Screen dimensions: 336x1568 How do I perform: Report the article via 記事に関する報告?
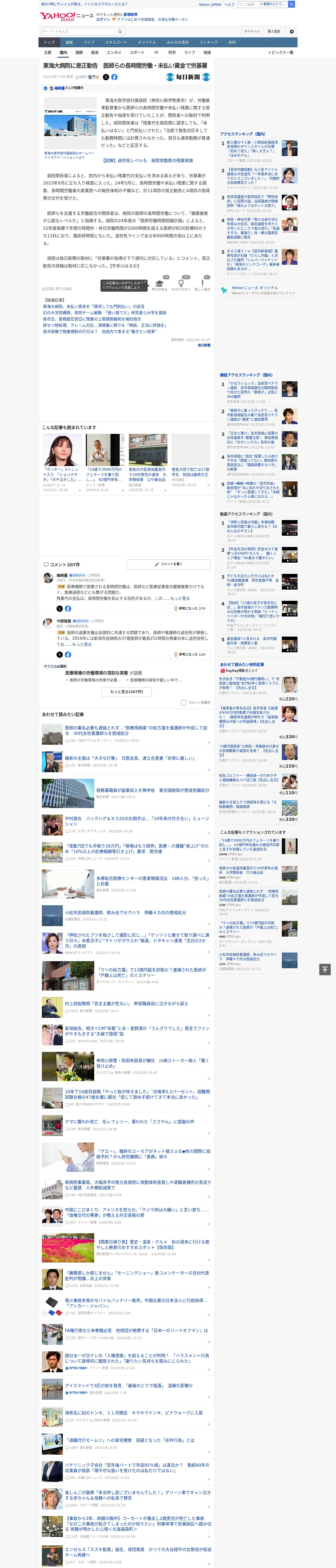[57, 289]
